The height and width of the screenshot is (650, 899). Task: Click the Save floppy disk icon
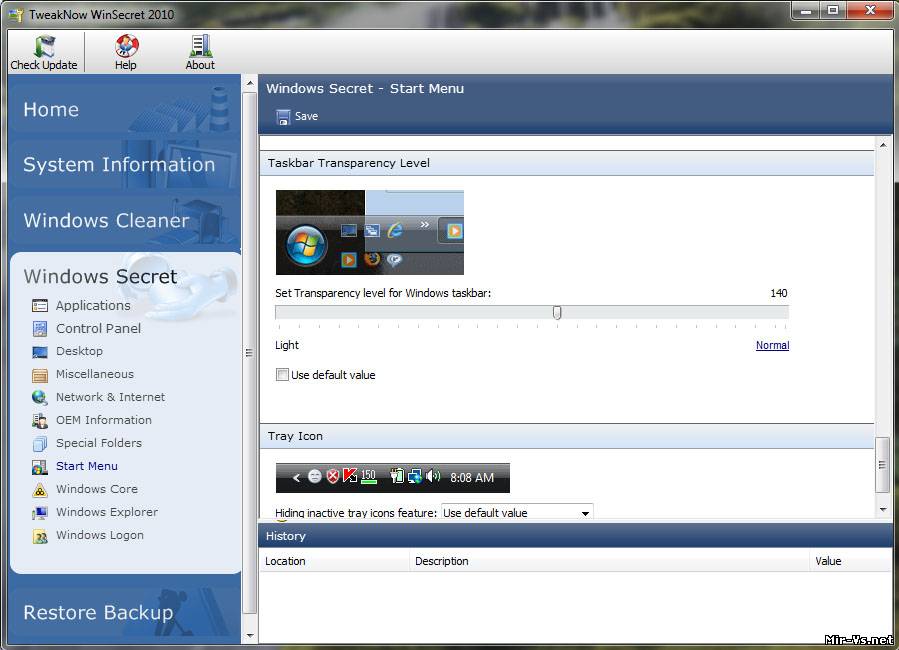(x=283, y=117)
